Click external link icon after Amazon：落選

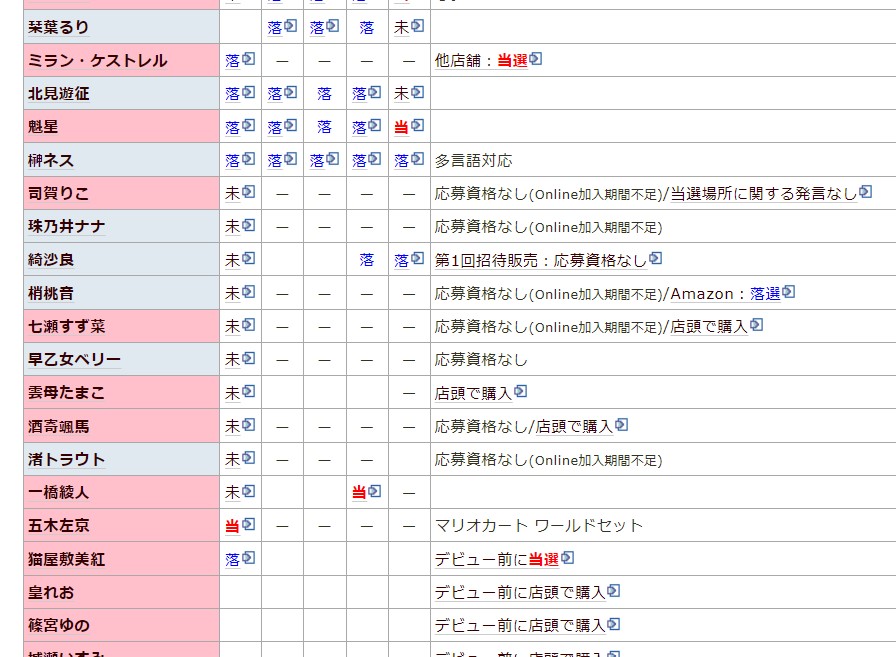tap(788, 292)
